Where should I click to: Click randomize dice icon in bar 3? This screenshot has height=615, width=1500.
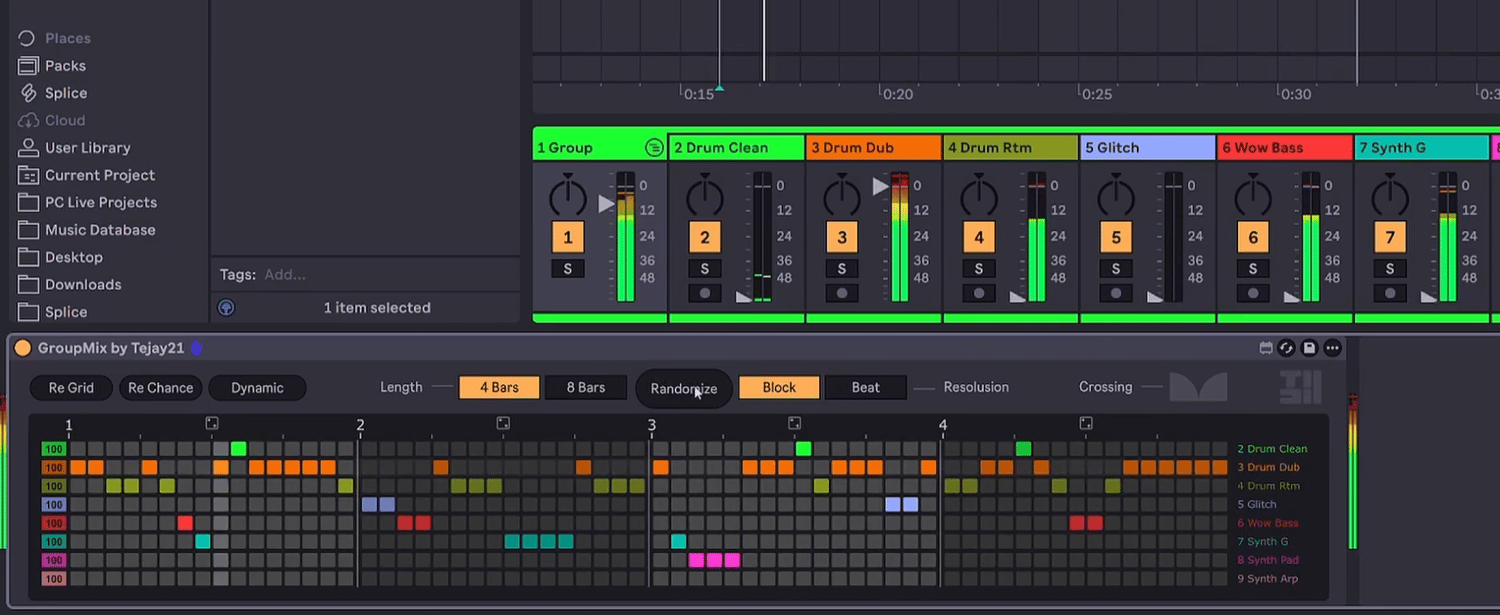click(794, 424)
